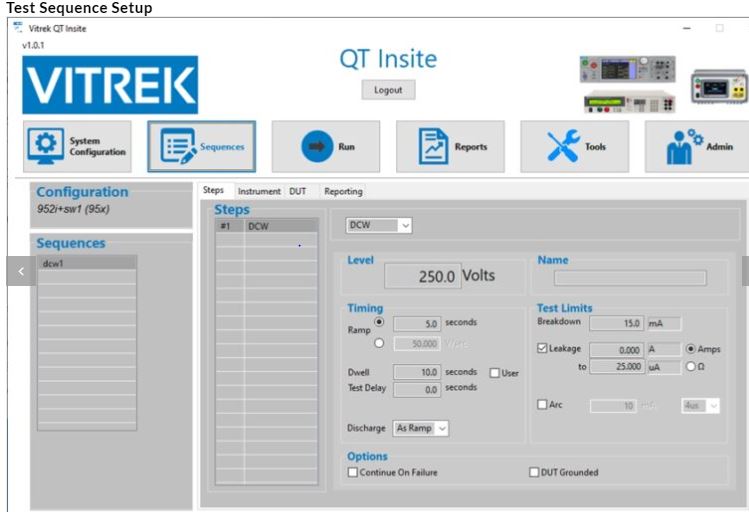Click the Vitrek logo image
Viewport: 749px width, 512px height.
[x=110, y=85]
